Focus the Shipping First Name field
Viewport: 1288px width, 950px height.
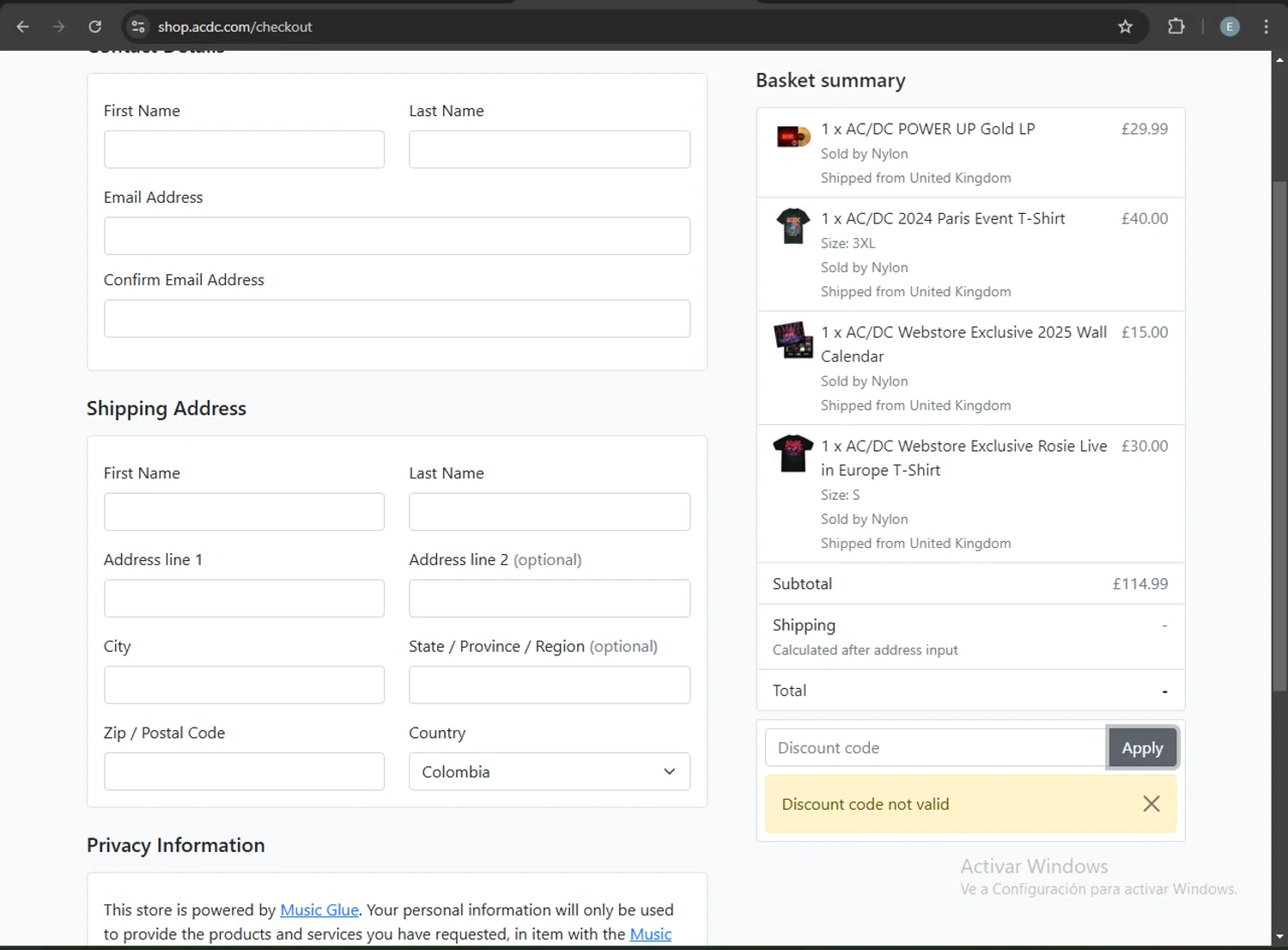click(x=244, y=512)
